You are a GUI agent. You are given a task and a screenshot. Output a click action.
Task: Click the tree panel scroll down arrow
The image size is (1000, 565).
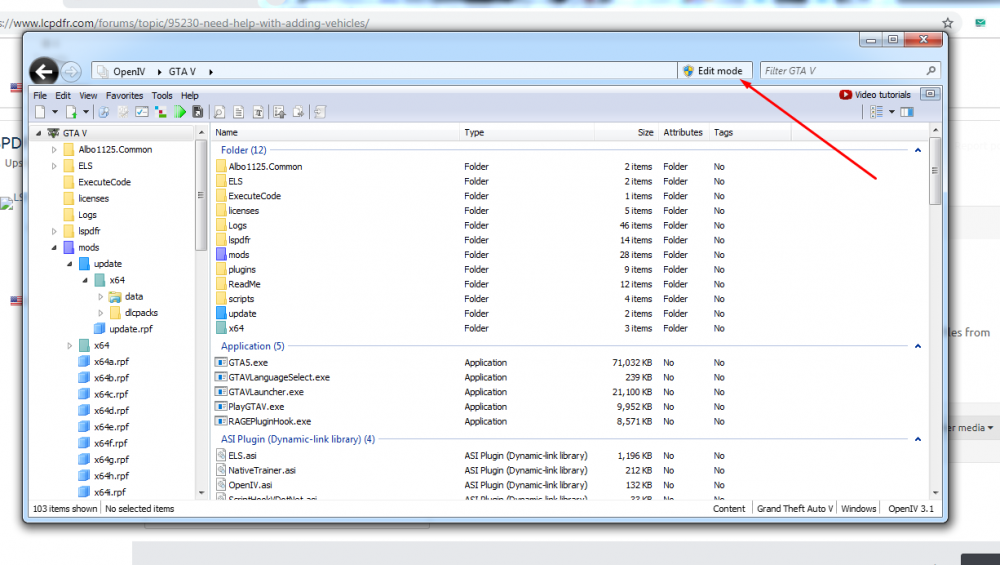[202, 492]
